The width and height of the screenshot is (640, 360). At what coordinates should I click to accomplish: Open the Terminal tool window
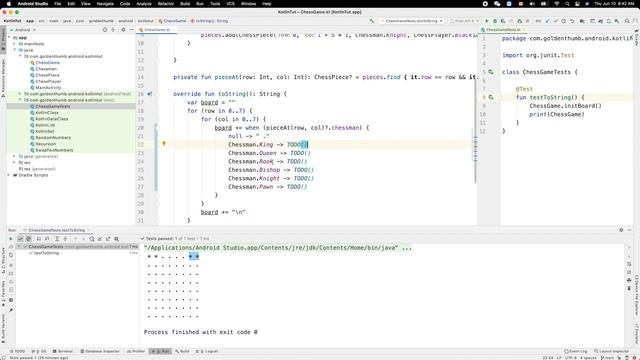[x=62, y=351]
